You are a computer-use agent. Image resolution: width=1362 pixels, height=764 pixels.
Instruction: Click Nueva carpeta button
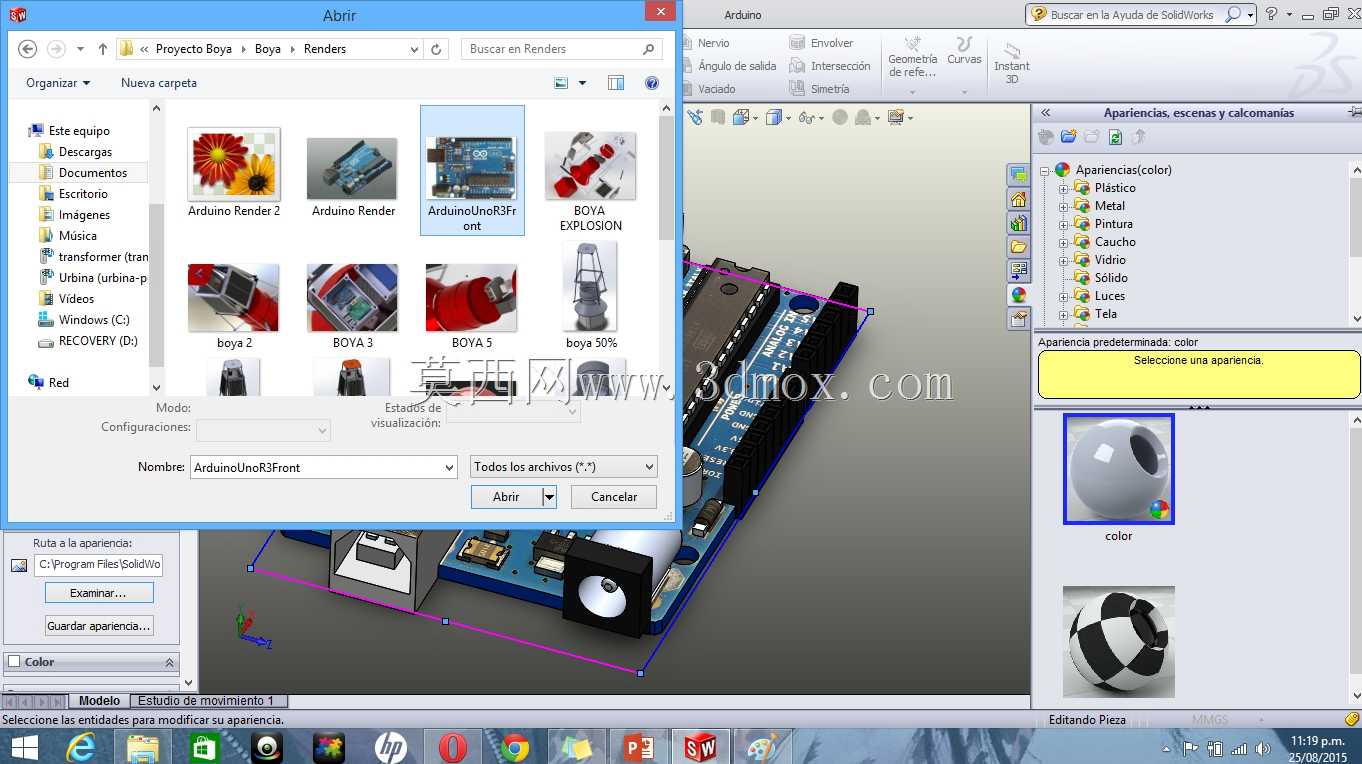(x=159, y=83)
